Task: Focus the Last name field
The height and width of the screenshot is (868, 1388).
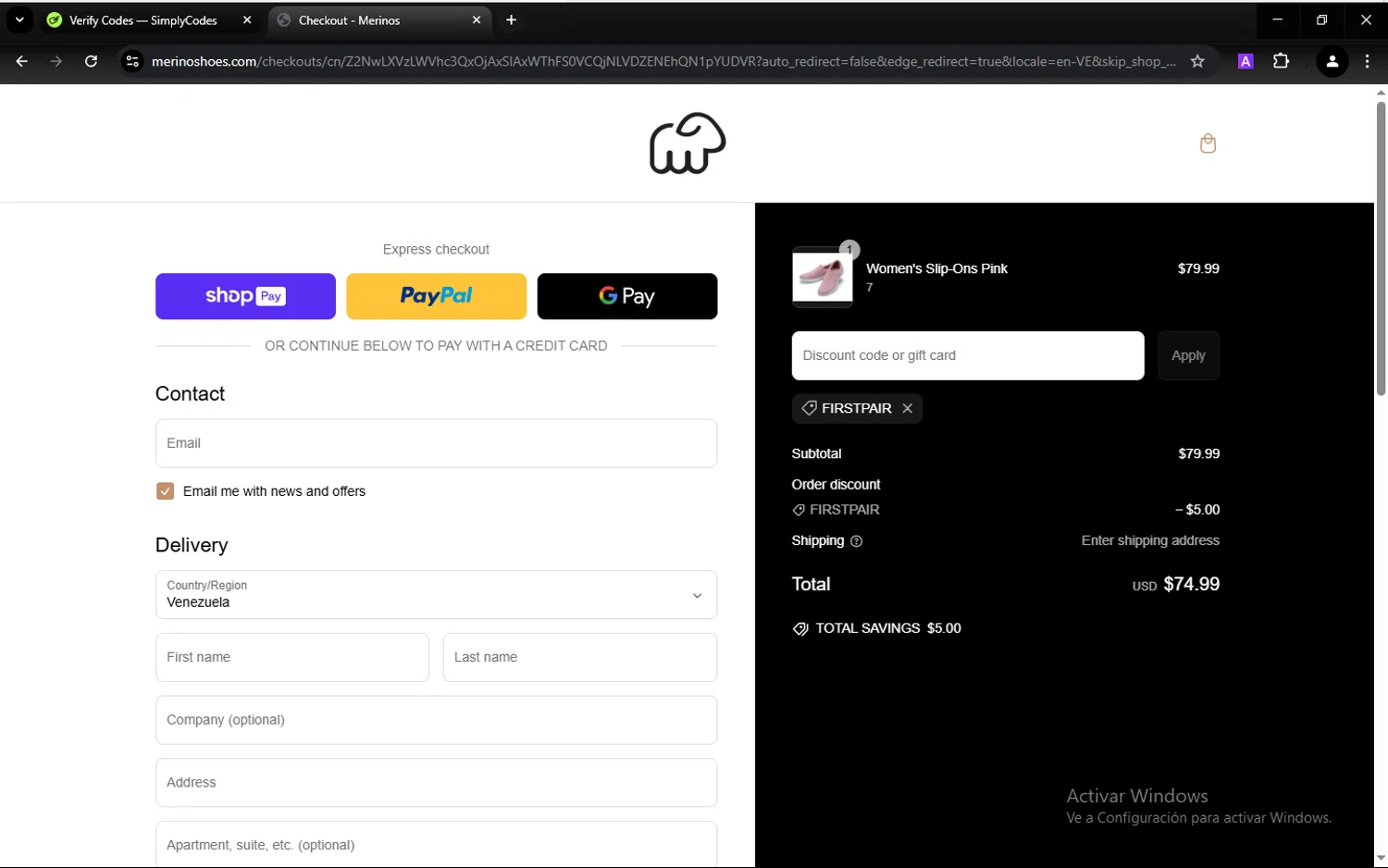Action: (580, 657)
